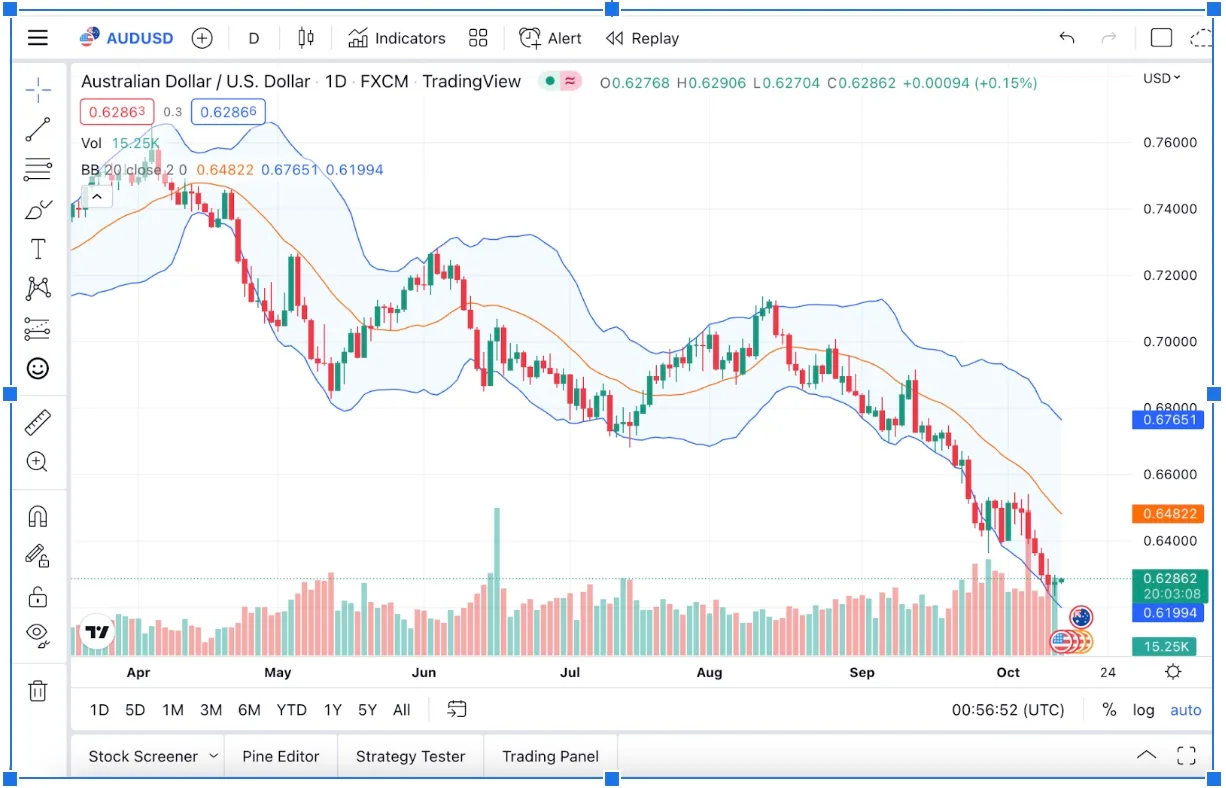Viewport: 1226px width, 788px height.
Task: Select the Text annotation tool
Action: [x=38, y=249]
